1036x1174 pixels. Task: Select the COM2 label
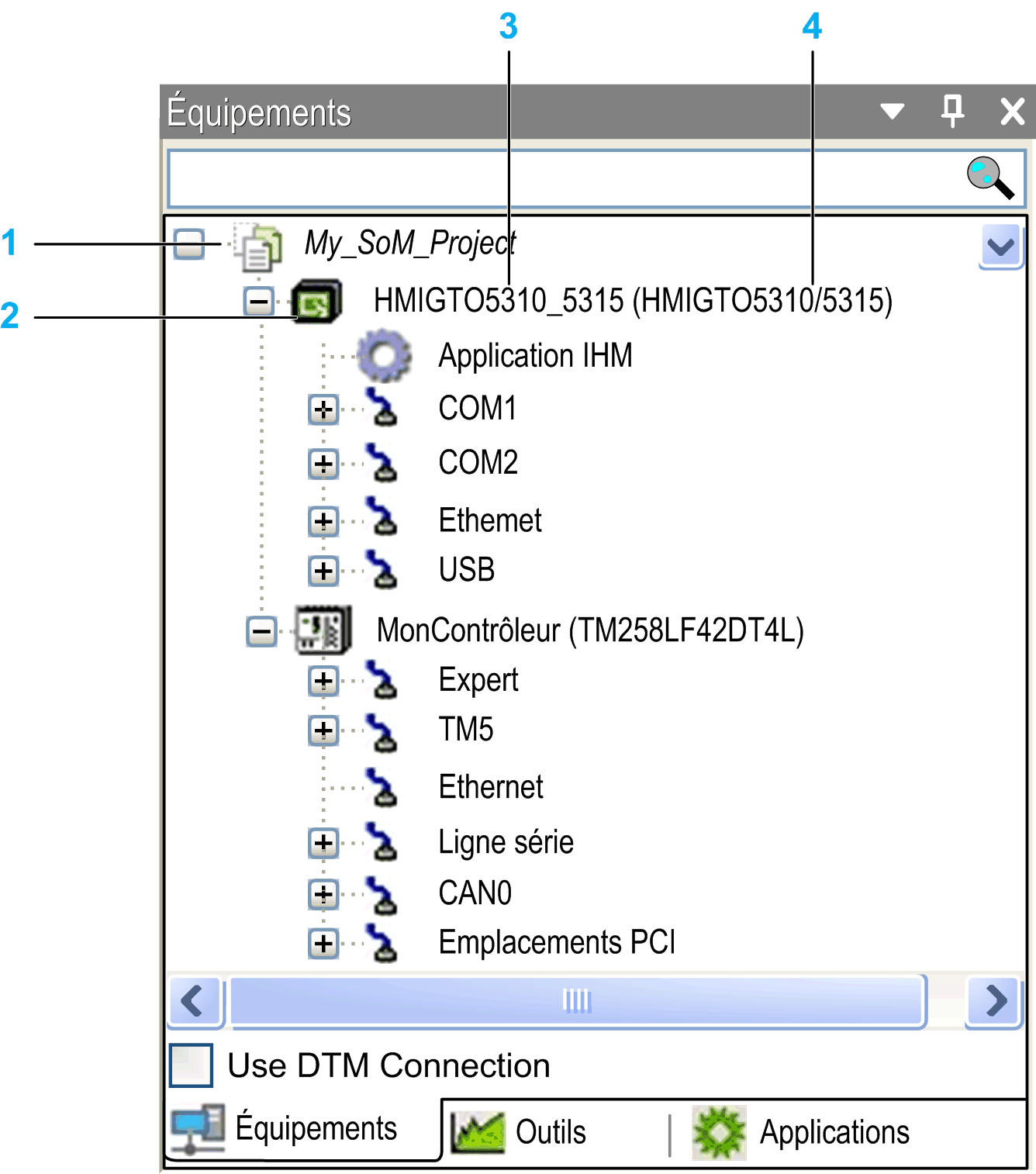pyautogui.click(x=478, y=463)
